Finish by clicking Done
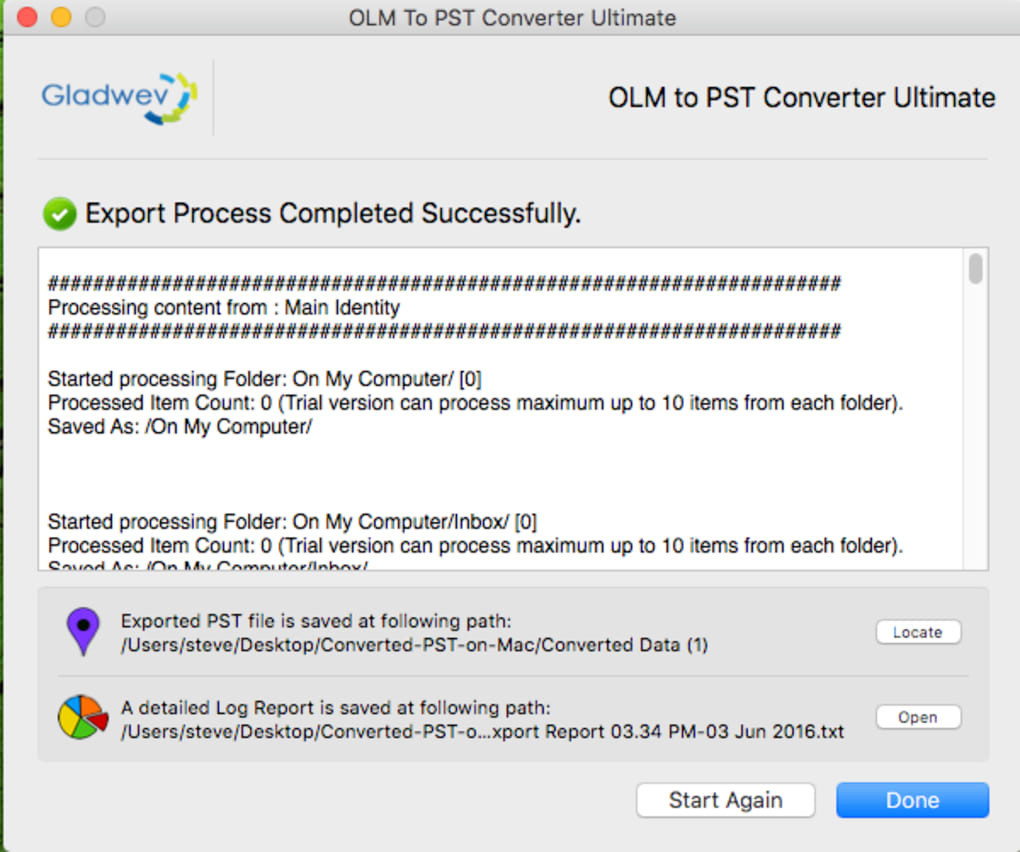 (912, 800)
